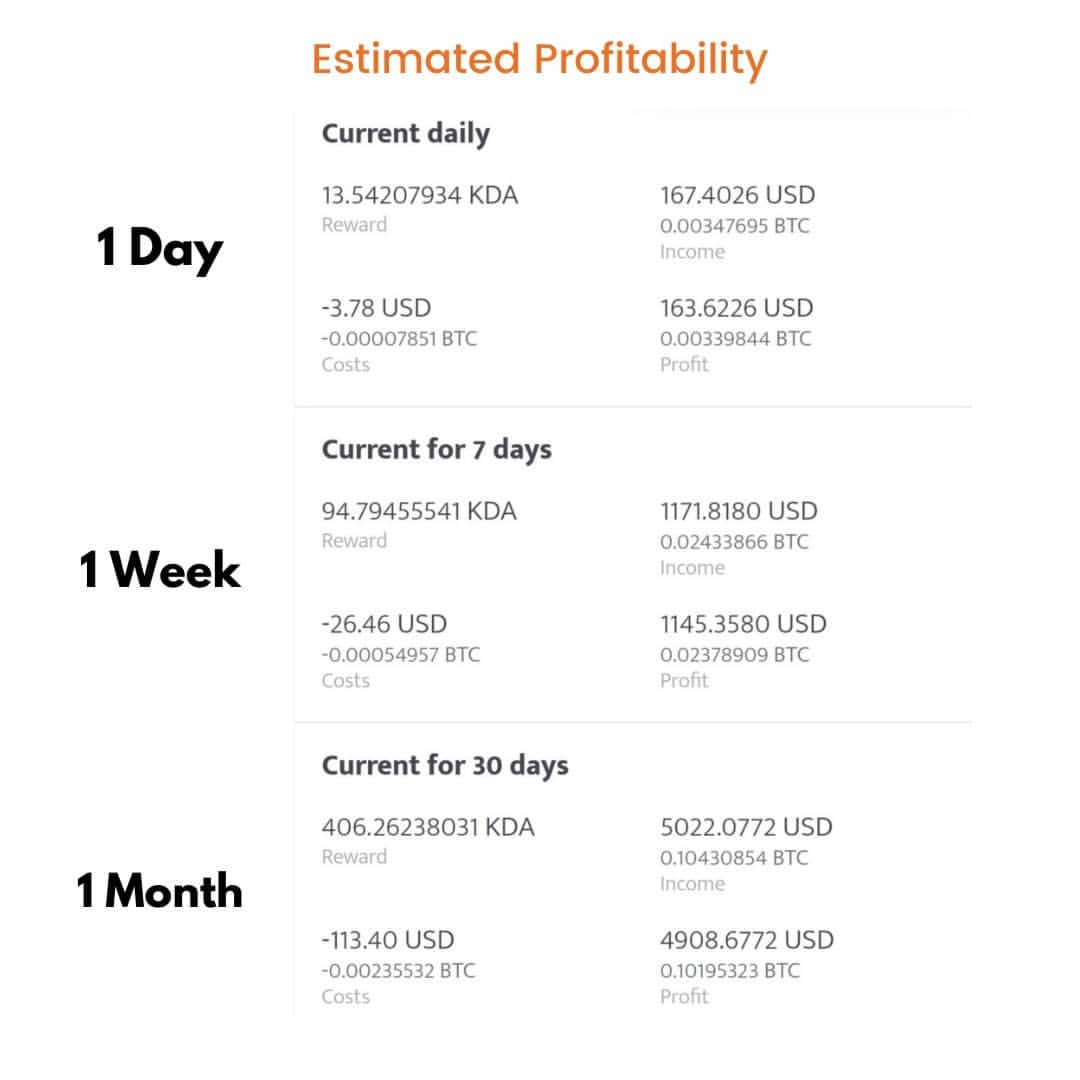Click the 1 Day label
Viewport: 1080px width, 1080px height.
click(160, 249)
